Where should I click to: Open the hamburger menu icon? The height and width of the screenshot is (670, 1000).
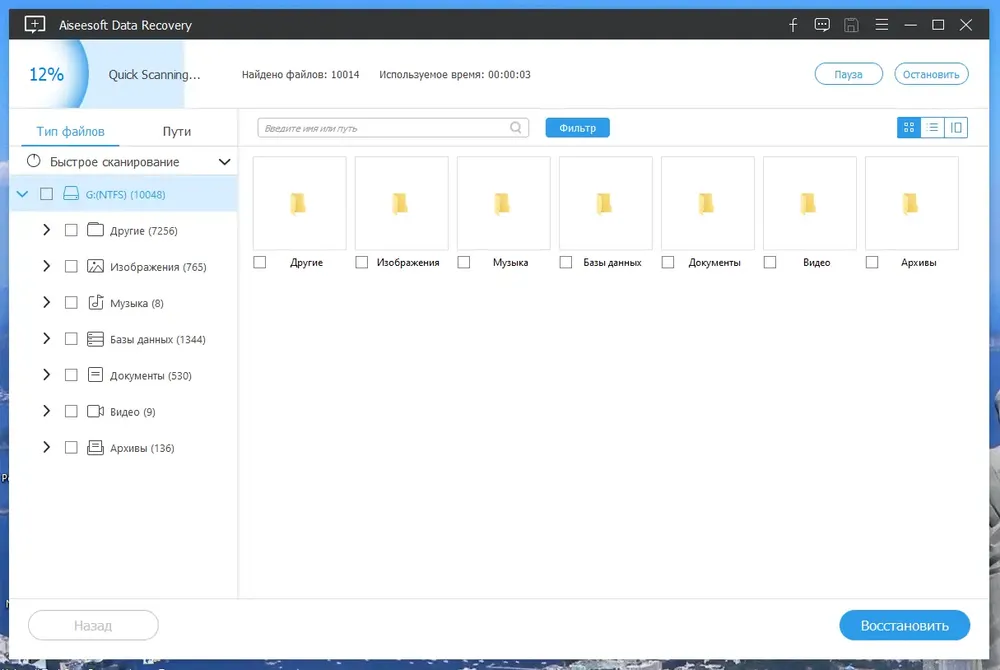881,25
